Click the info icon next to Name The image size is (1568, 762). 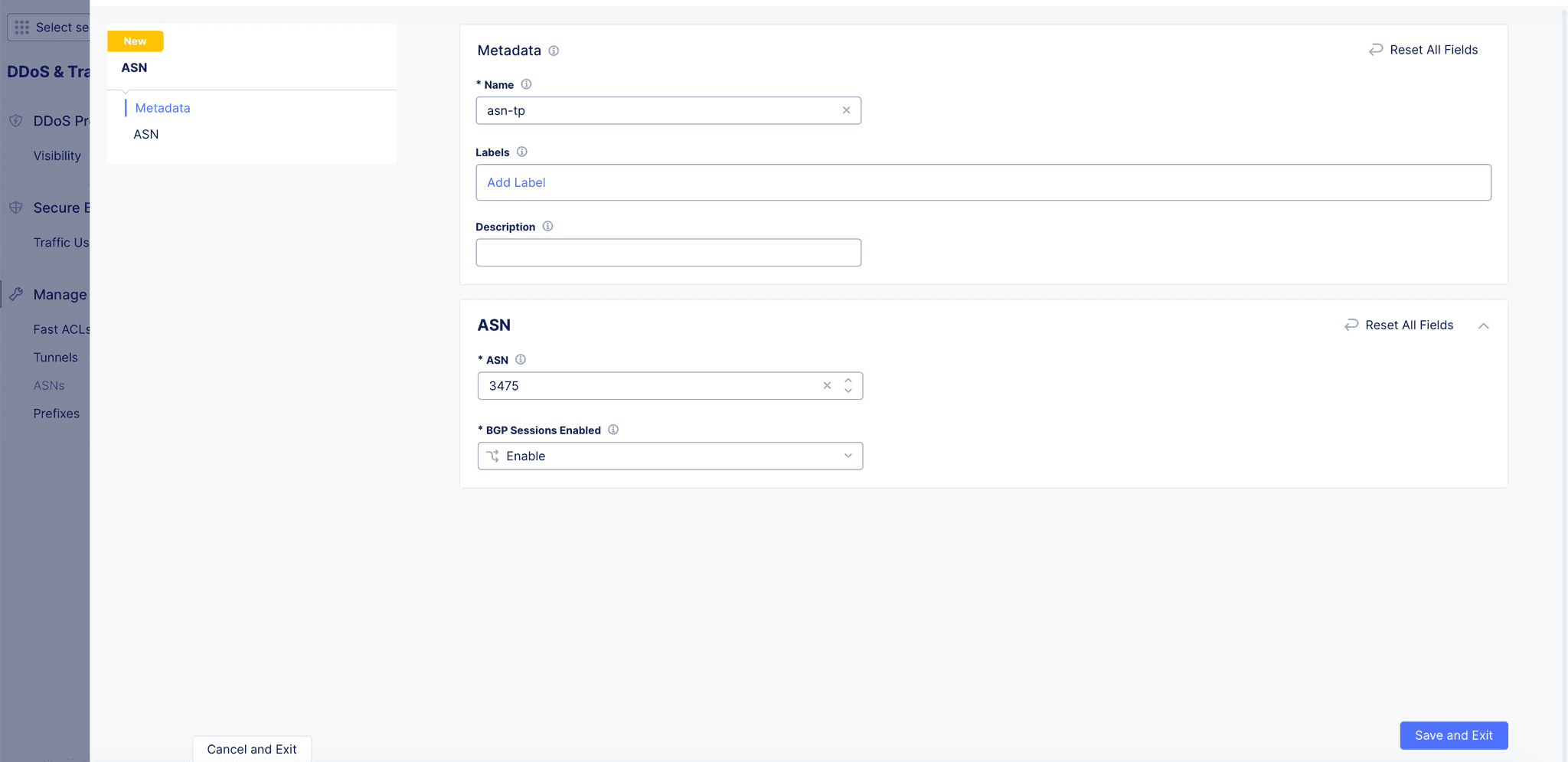[527, 84]
